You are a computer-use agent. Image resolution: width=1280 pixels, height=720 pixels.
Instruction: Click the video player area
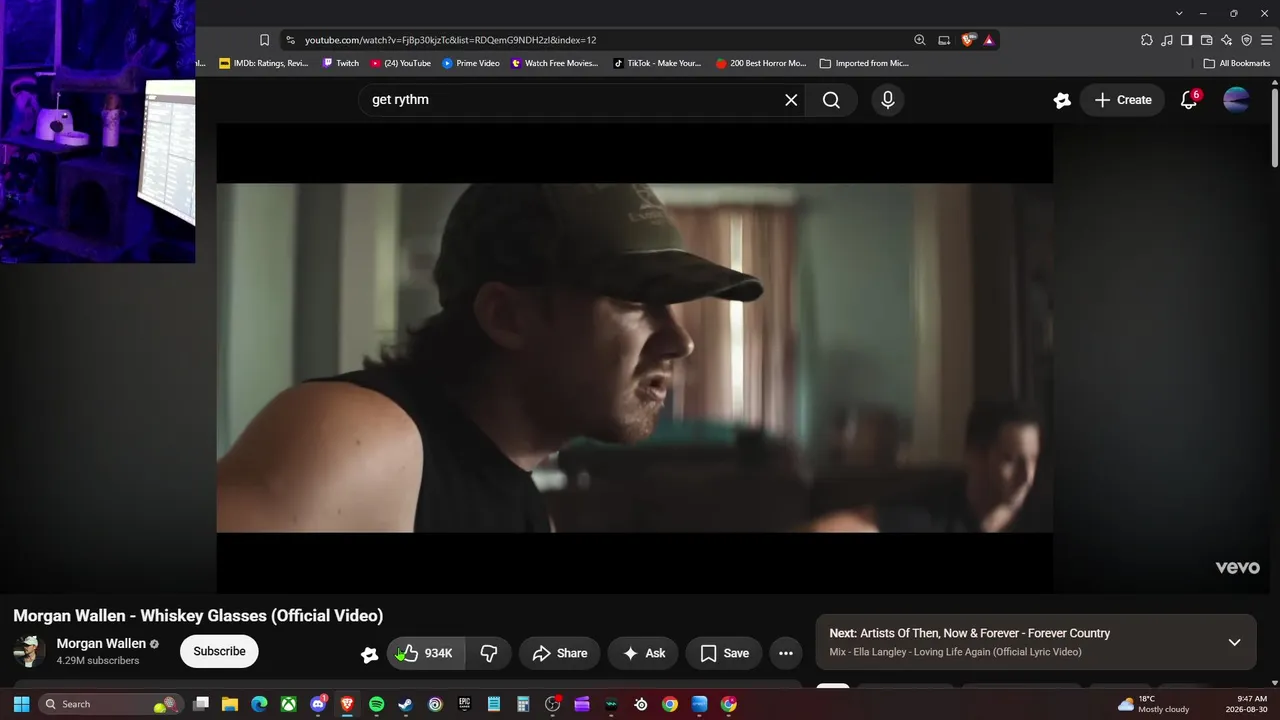click(634, 357)
